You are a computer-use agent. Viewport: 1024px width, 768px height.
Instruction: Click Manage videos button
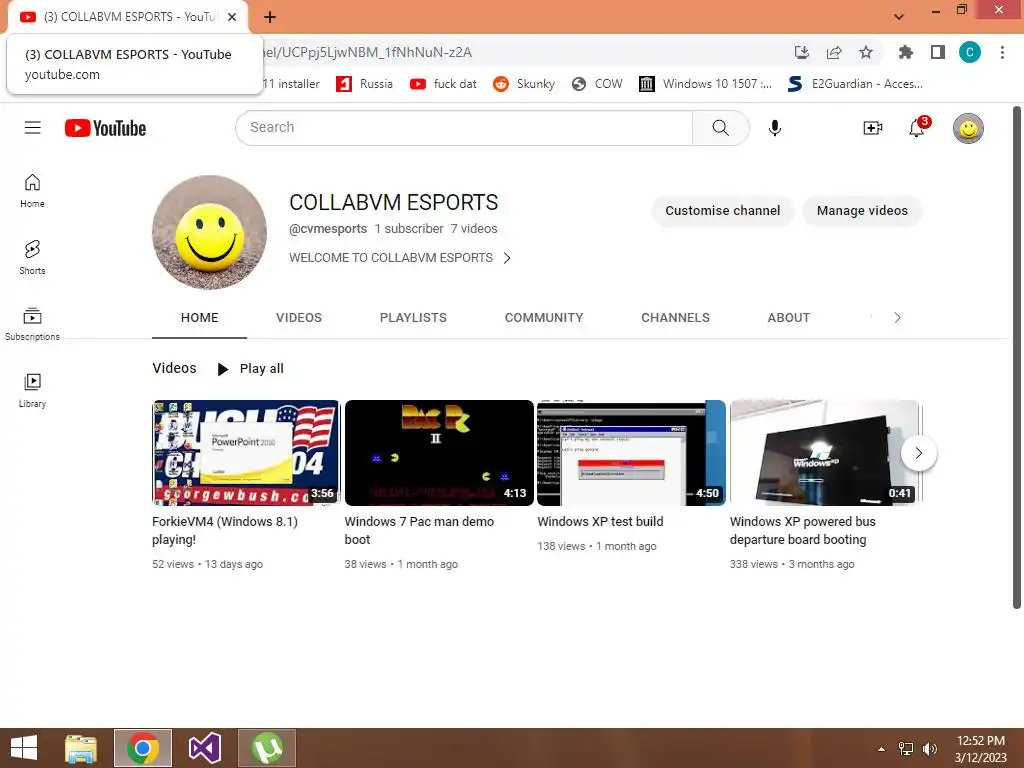[862, 210]
